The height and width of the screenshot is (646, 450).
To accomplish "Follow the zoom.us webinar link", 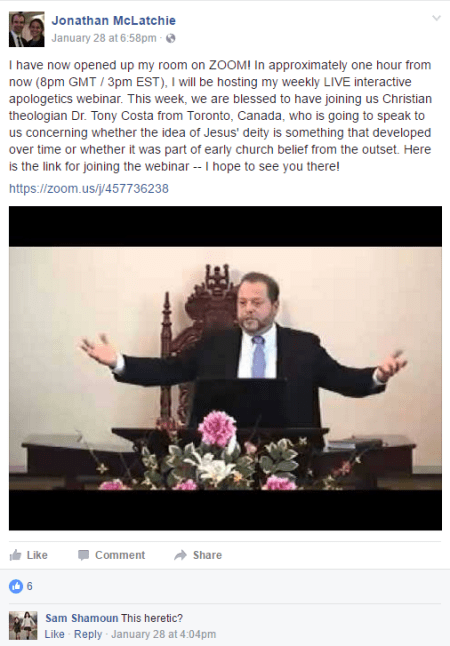I will click(89, 189).
